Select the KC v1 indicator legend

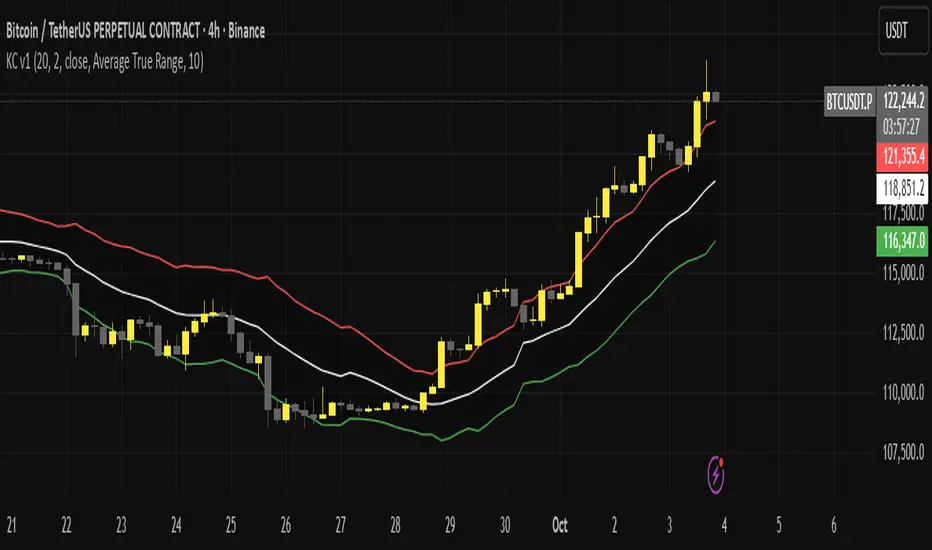point(105,62)
